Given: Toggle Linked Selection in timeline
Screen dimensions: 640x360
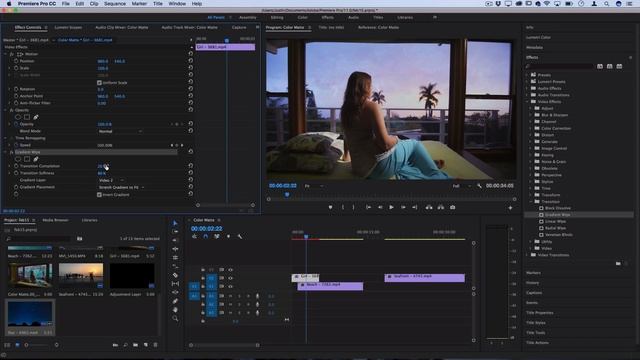Looking at the screenshot, I should (217, 236).
